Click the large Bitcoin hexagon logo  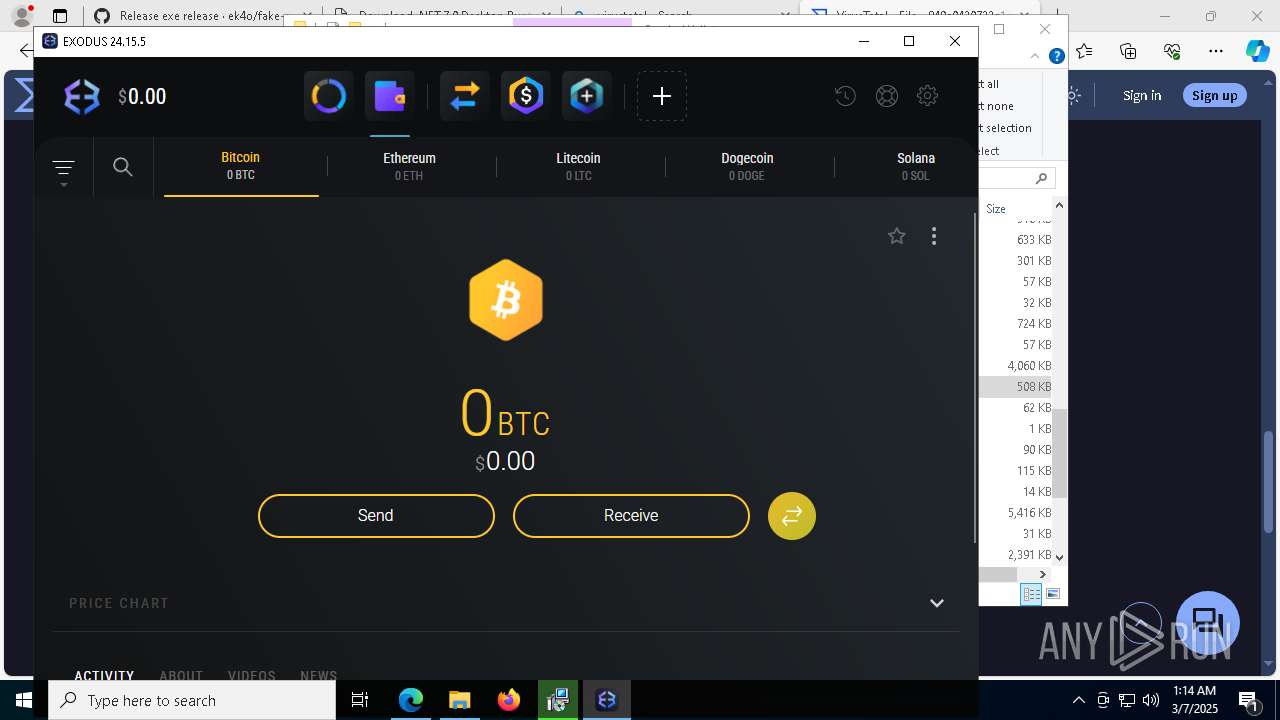coord(506,300)
